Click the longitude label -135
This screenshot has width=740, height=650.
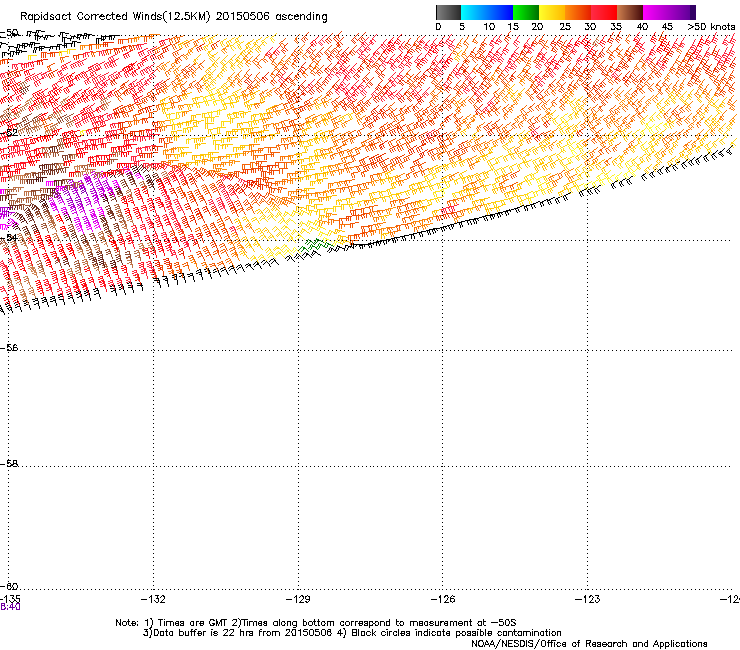coord(10,599)
